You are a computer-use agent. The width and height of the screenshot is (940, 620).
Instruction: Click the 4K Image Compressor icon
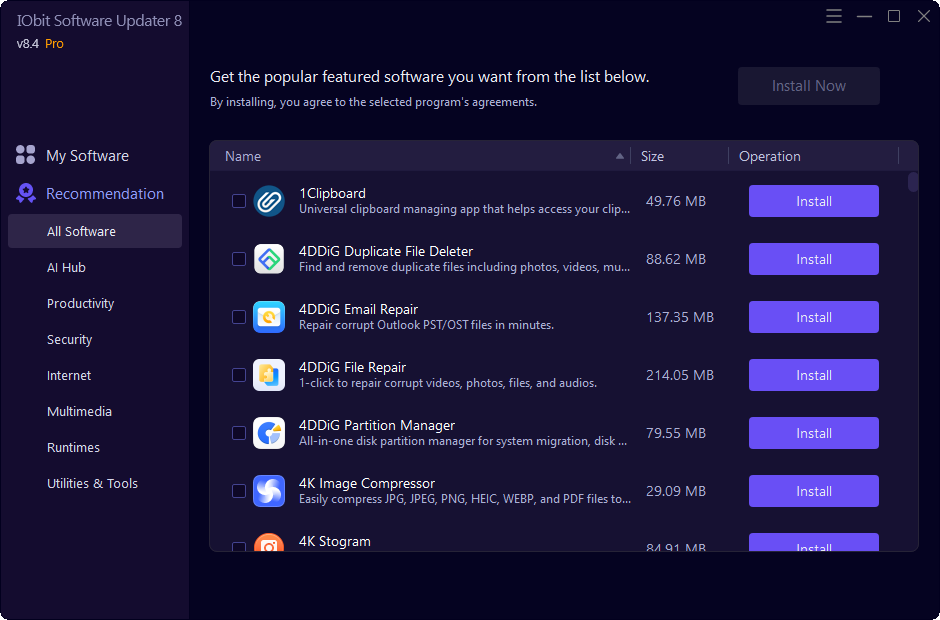point(269,491)
